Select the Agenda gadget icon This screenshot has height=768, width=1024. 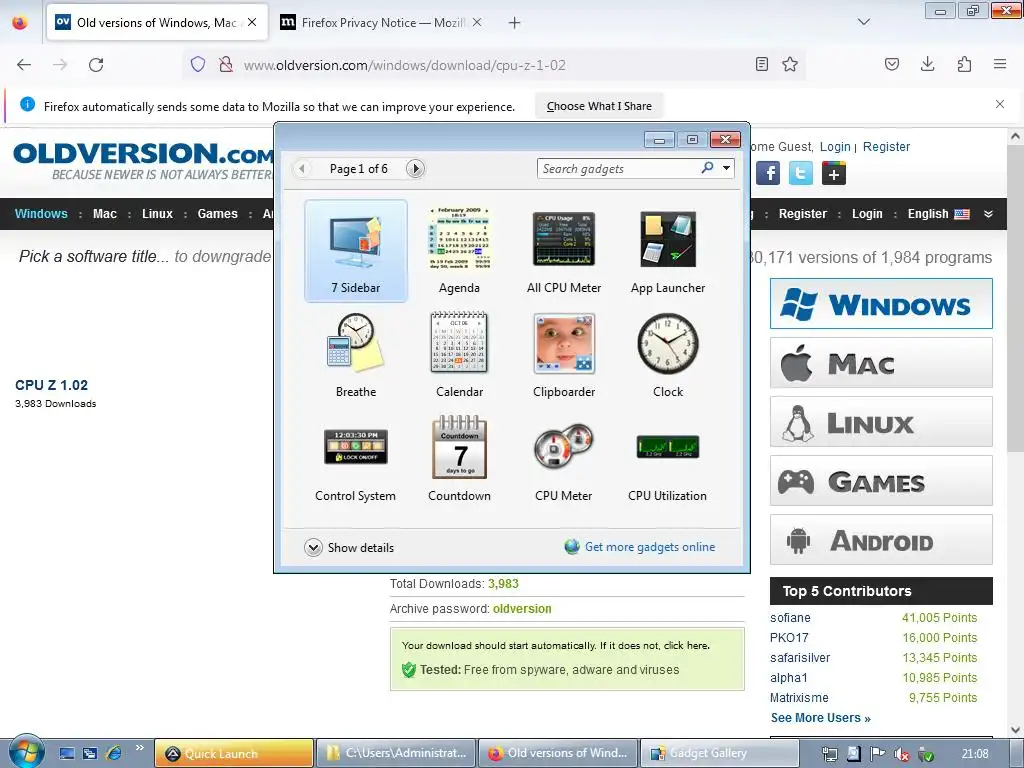click(x=459, y=238)
